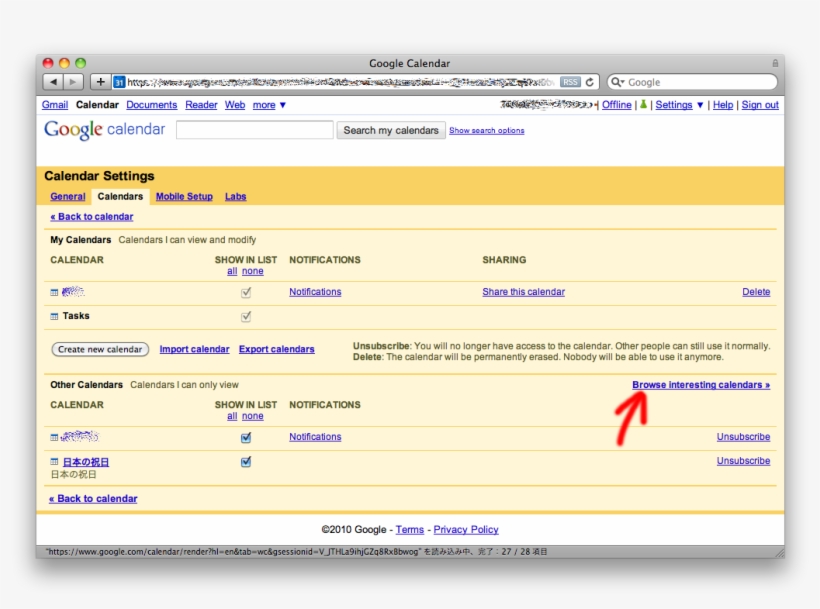
Task: Click the Google search magnifier icon
Action: (x=616, y=82)
